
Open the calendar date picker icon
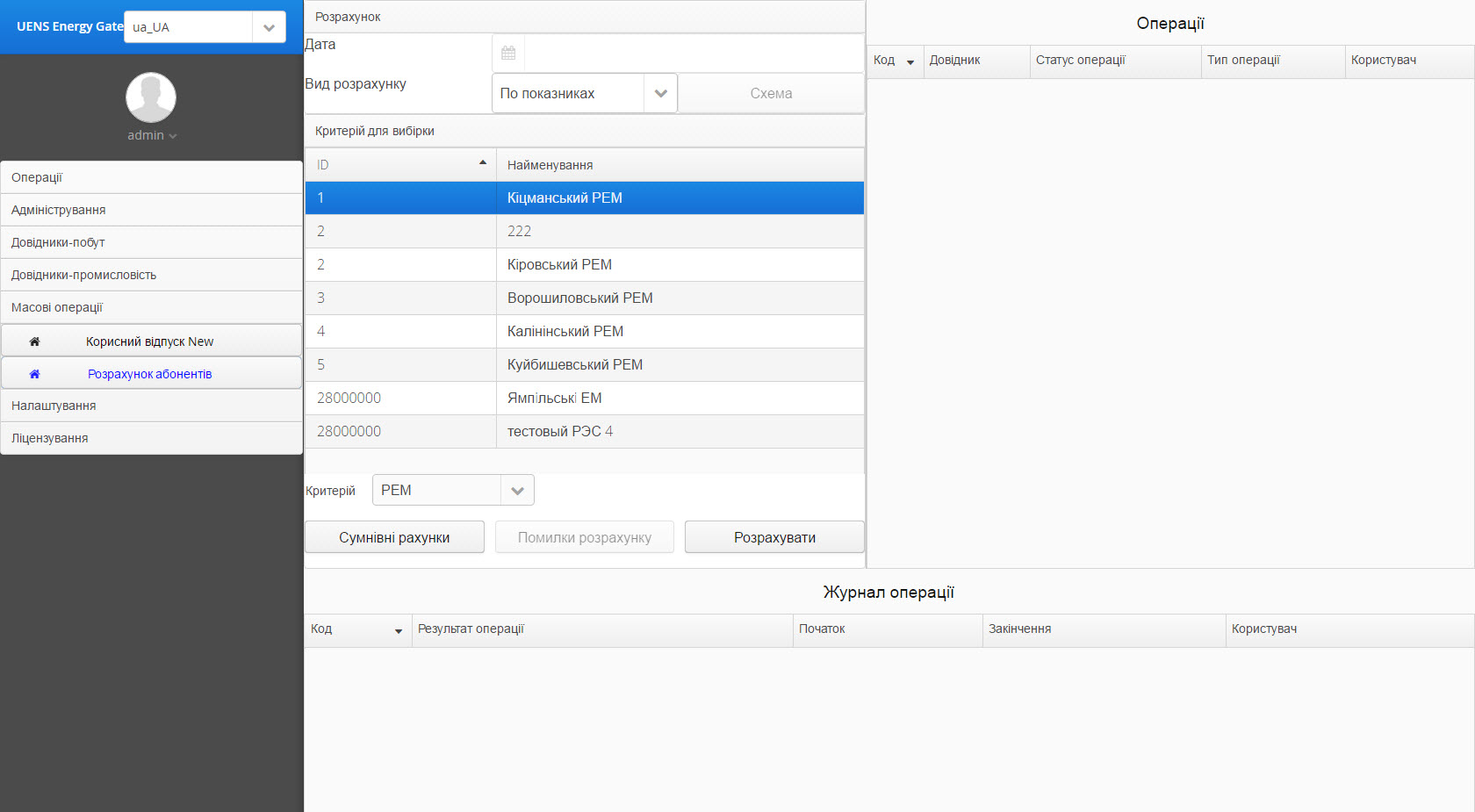pyautogui.click(x=508, y=54)
